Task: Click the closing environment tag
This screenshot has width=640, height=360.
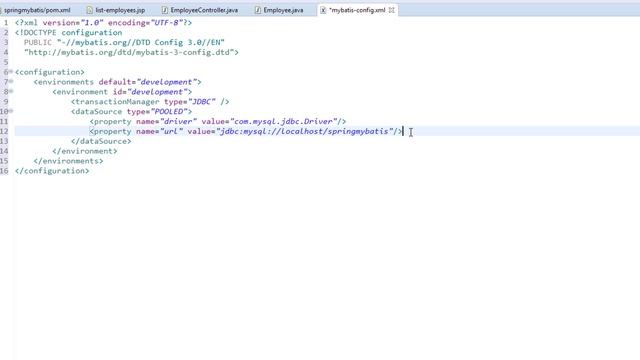Action: [85, 151]
